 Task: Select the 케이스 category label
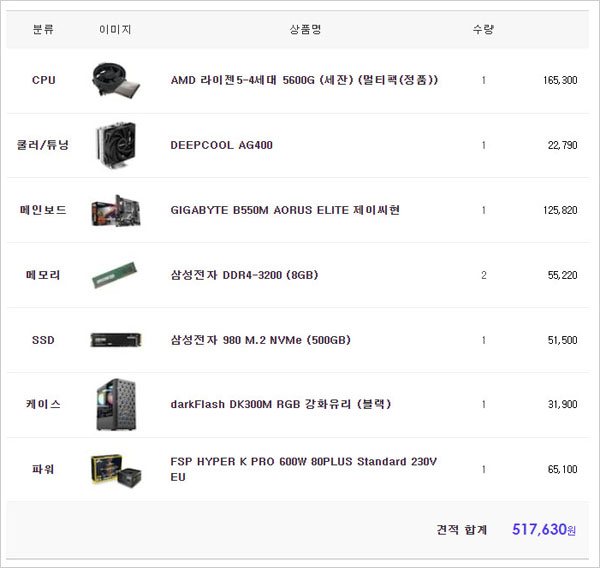click(x=43, y=404)
